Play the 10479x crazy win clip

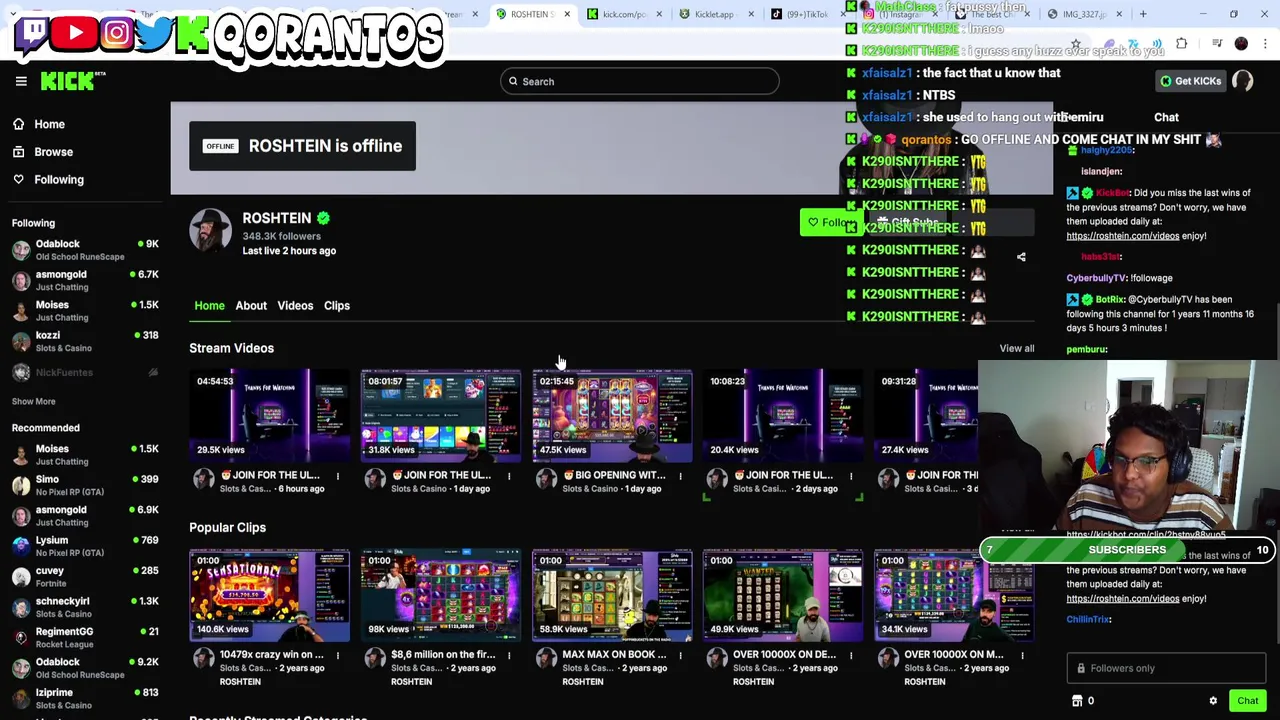[x=269, y=595]
